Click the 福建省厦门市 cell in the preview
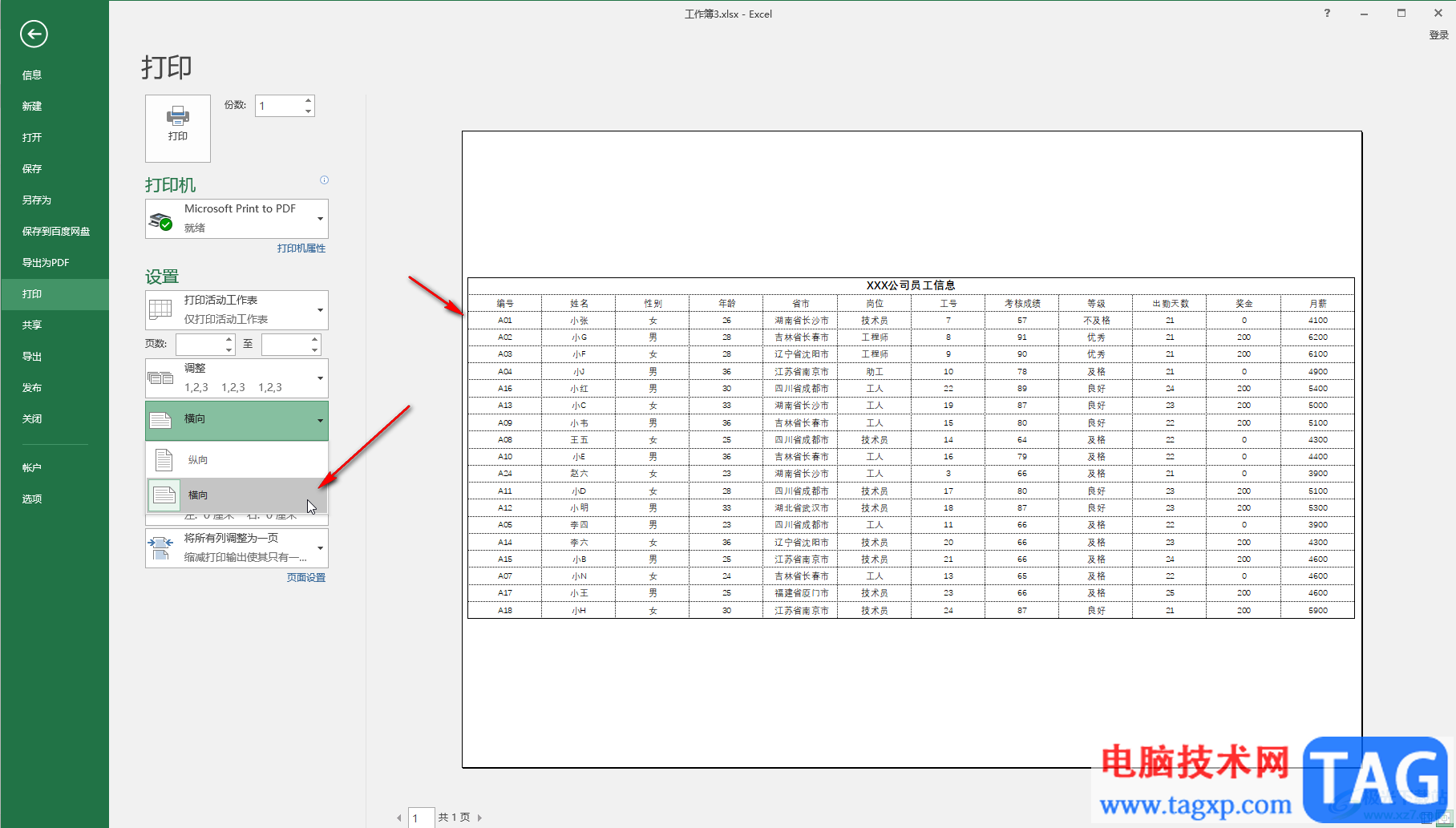1456x828 pixels. tap(801, 593)
